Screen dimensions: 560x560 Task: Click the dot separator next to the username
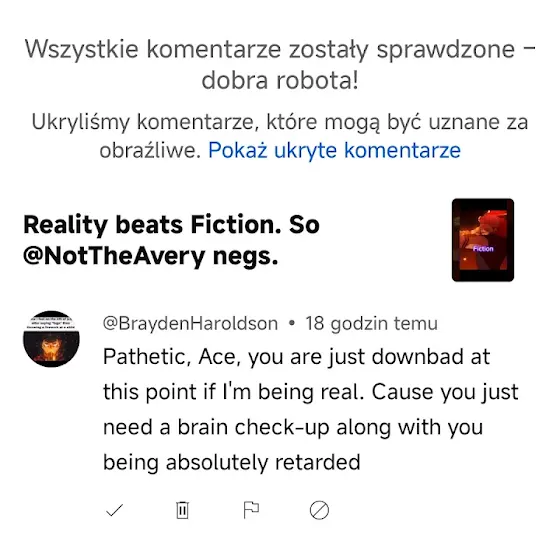[x=292, y=324]
